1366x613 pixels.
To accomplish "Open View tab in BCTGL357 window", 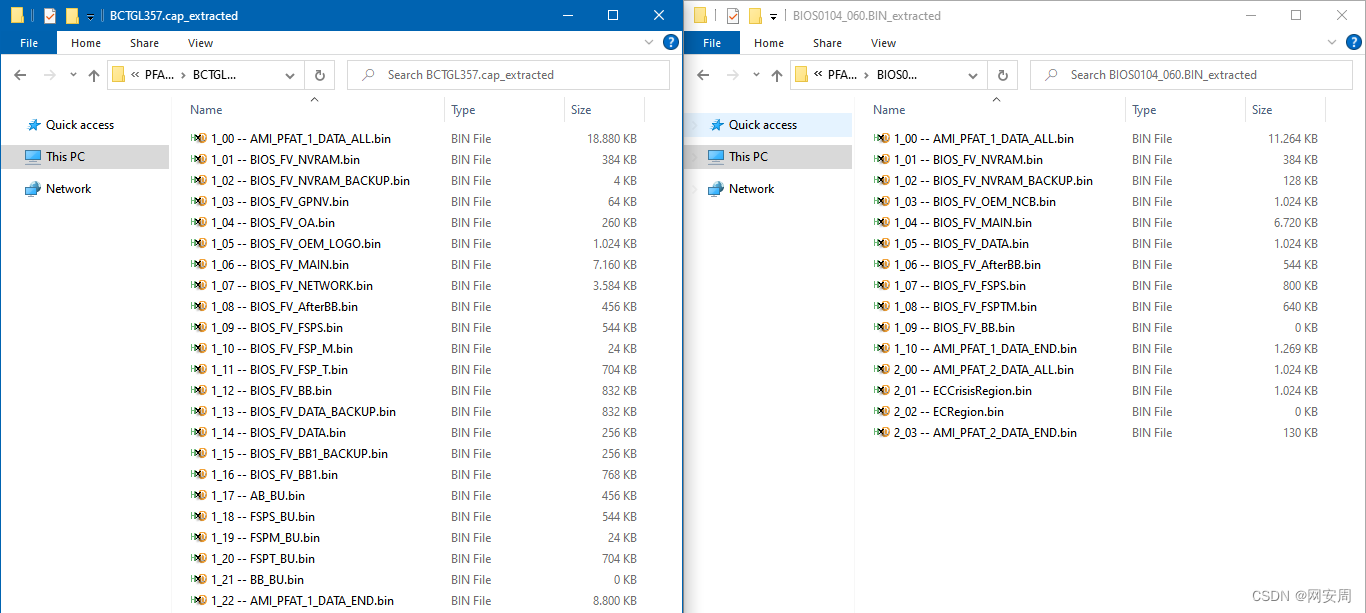I will click(201, 43).
